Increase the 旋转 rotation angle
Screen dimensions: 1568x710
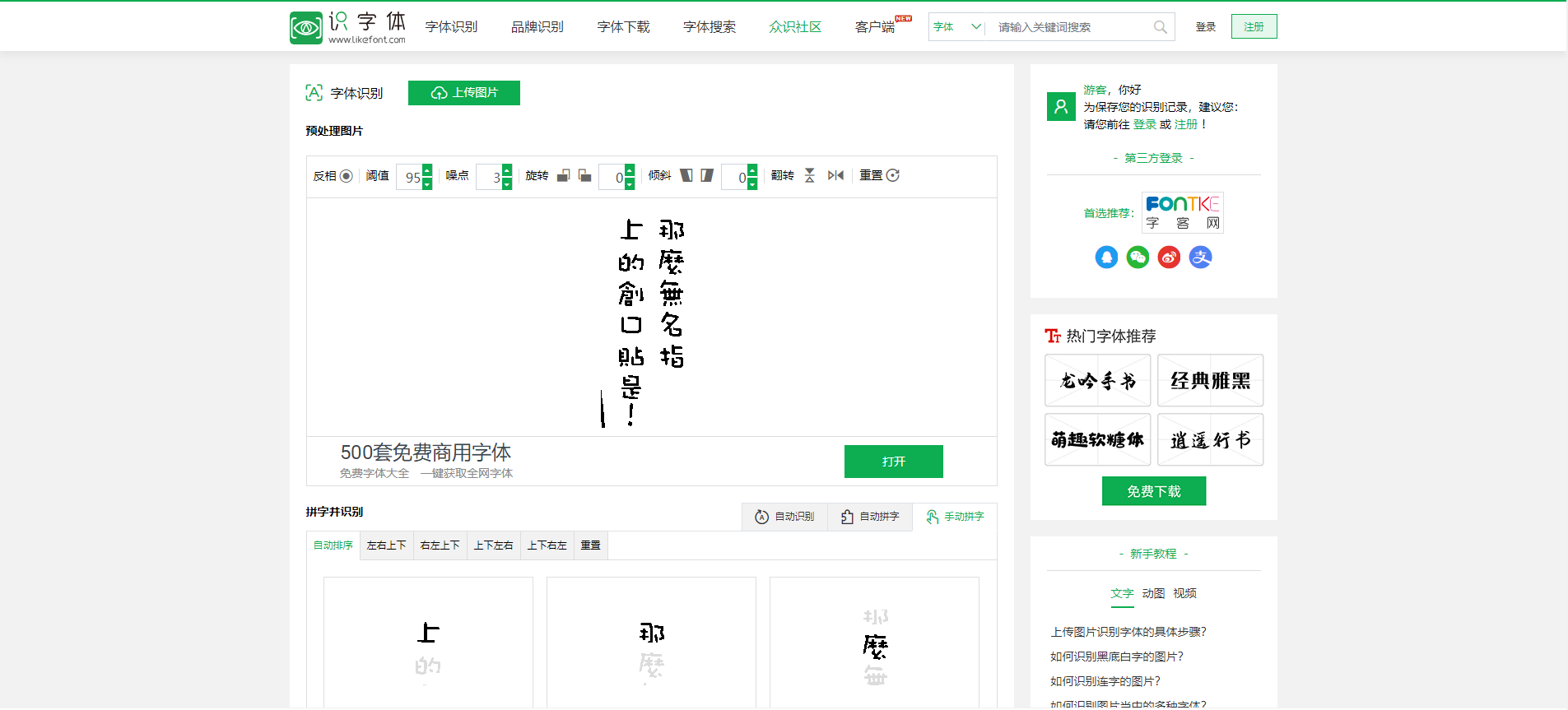[630, 170]
